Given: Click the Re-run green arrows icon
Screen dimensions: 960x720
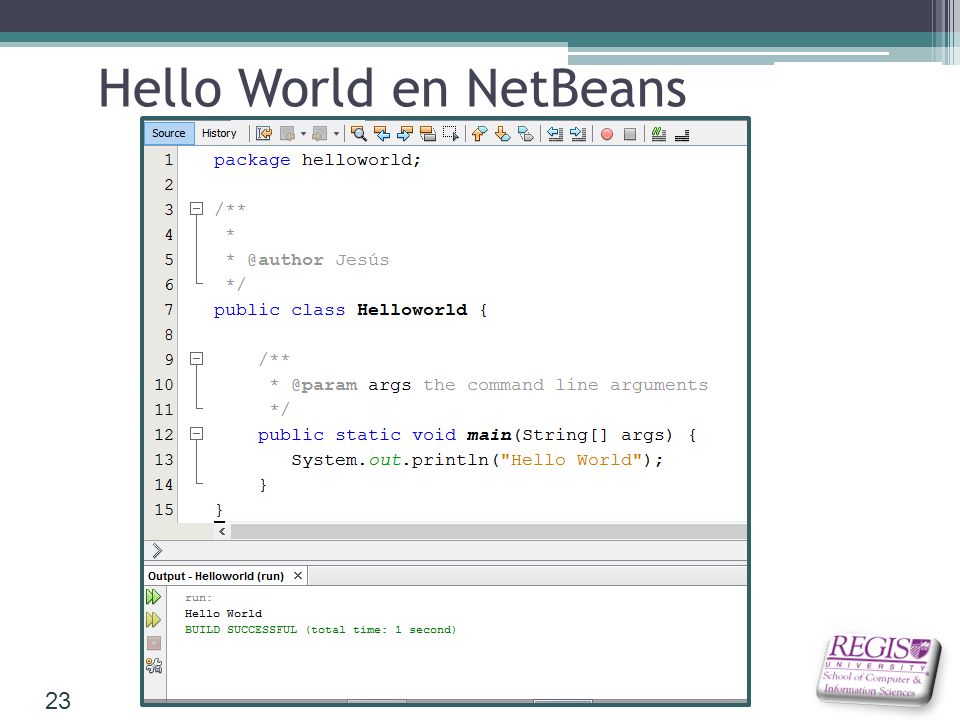Looking at the screenshot, I should pos(153,596).
